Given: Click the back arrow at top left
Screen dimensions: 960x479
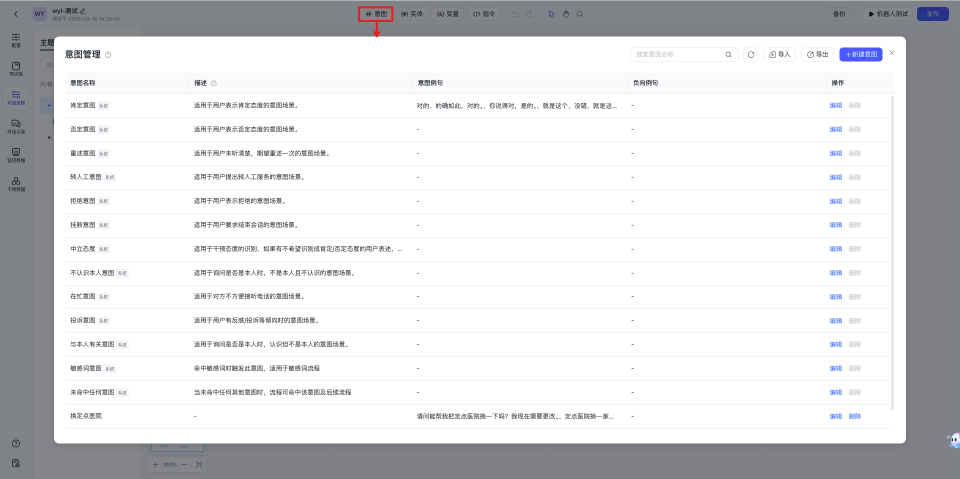Looking at the screenshot, I should (16, 14).
